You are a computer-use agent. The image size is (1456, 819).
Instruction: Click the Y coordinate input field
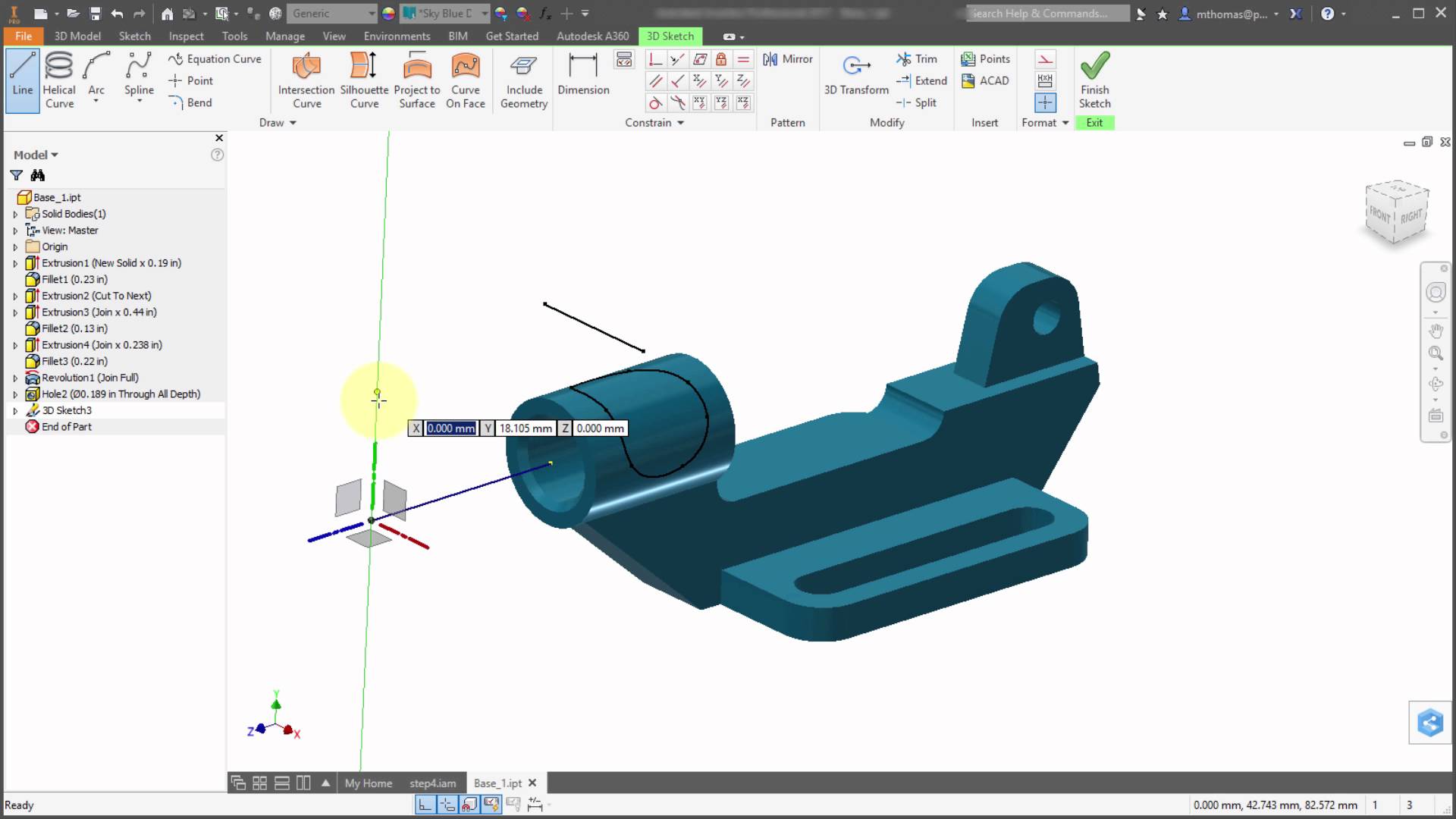click(525, 428)
